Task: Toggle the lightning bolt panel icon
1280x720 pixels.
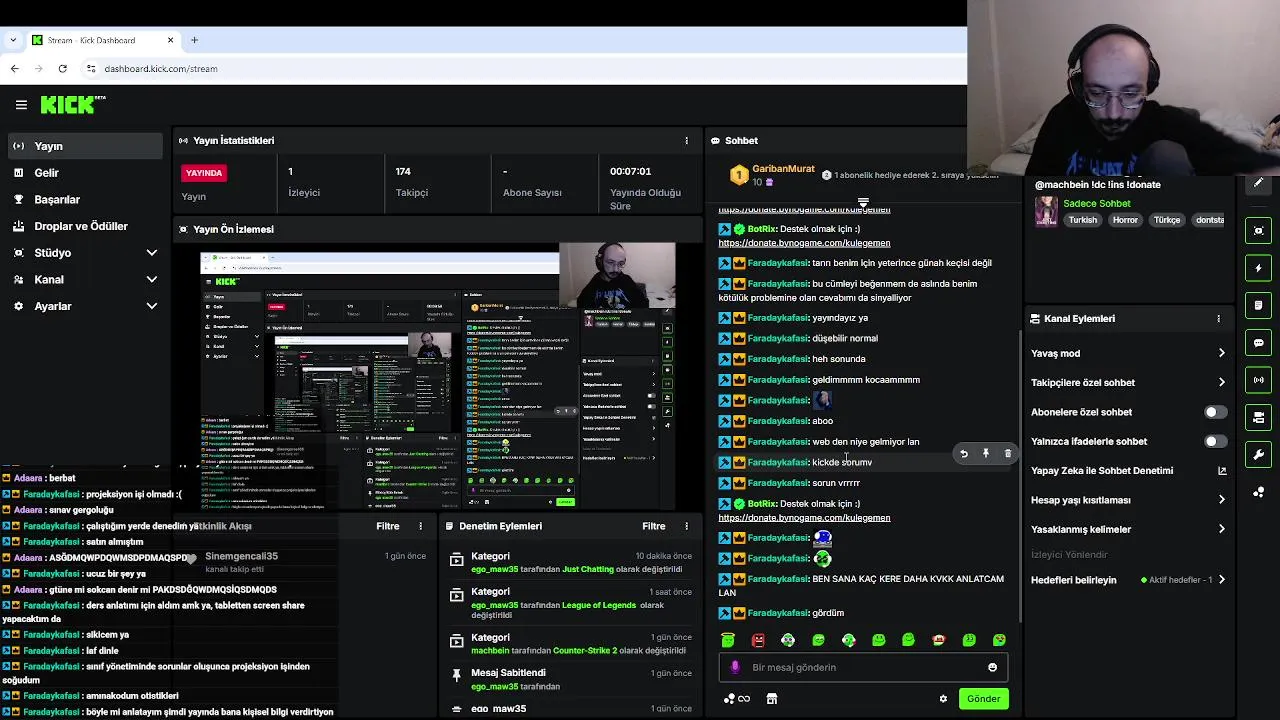Action: point(1259,268)
